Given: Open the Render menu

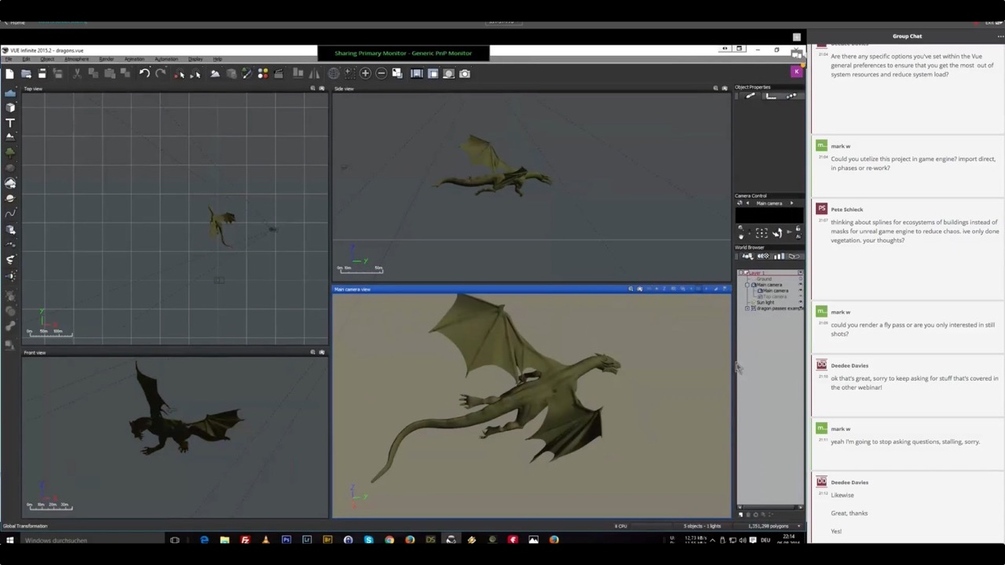Looking at the screenshot, I should (x=106, y=59).
